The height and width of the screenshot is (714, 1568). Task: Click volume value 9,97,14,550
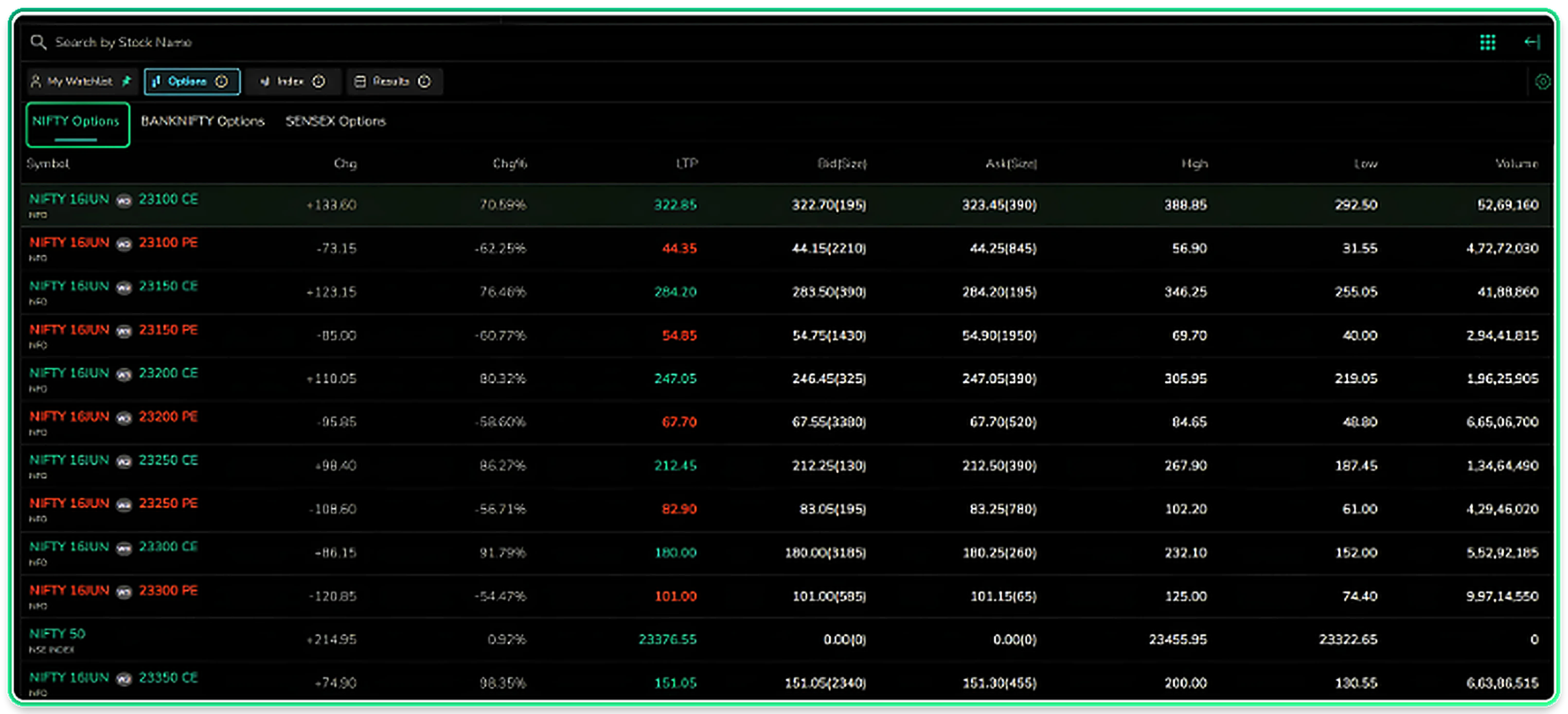[x=1502, y=596]
